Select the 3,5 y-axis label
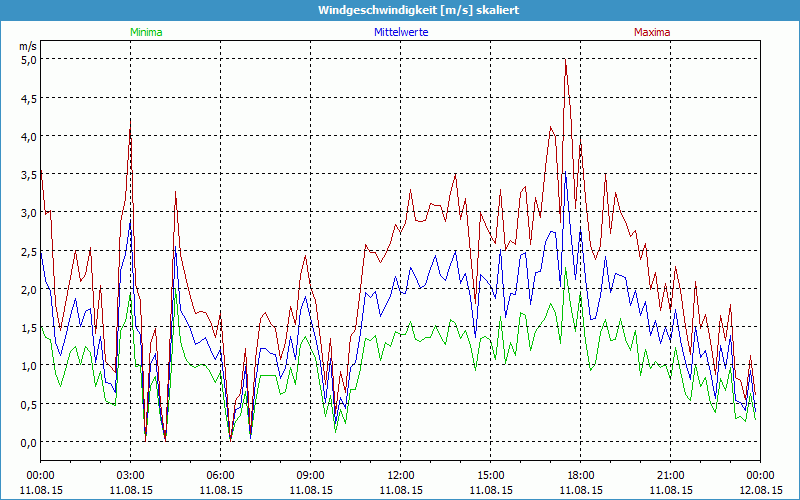This screenshot has height=500, width=800. tap(28, 174)
